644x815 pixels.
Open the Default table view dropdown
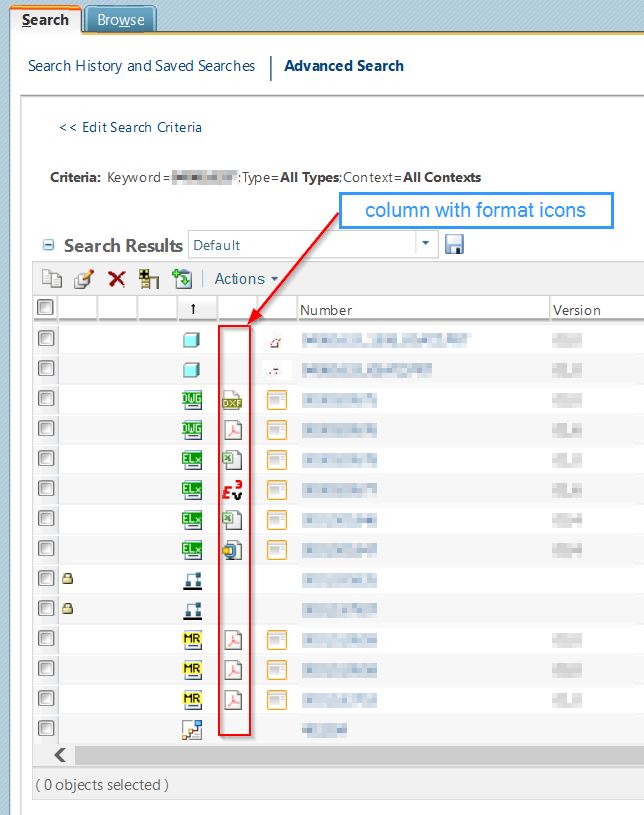425,244
